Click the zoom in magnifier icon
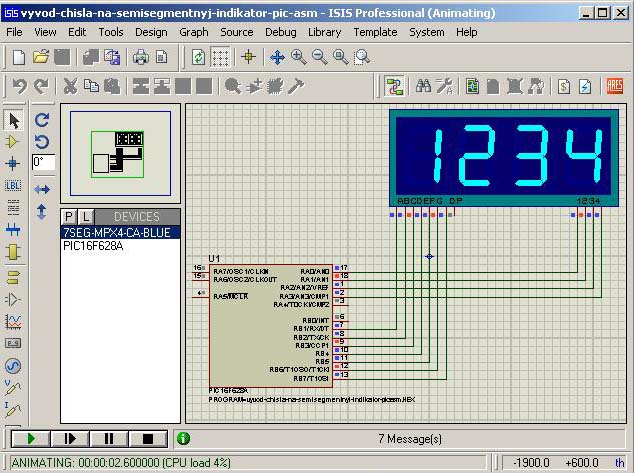The image size is (634, 473). point(299,57)
